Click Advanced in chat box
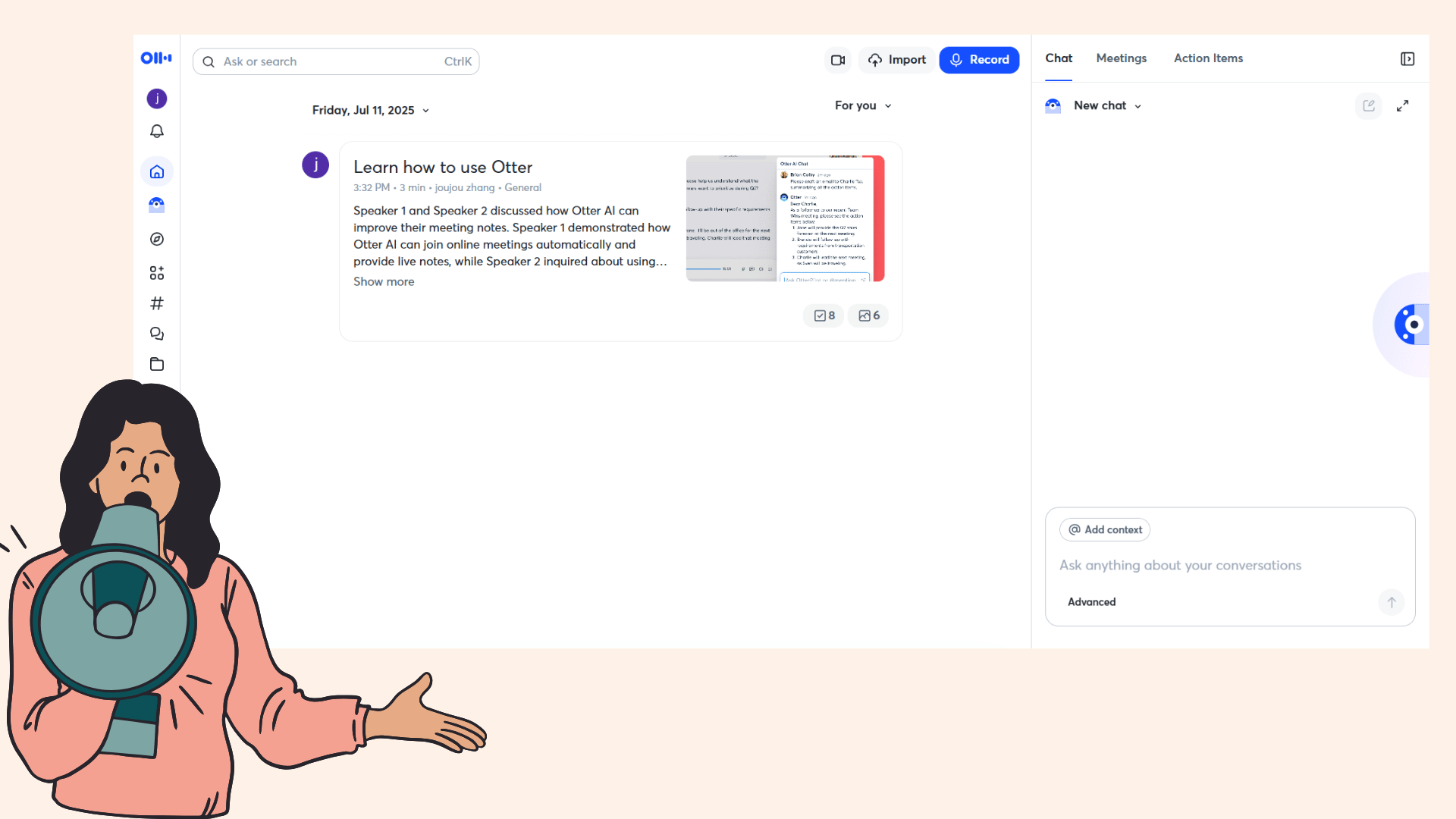Screen dimensions: 1456x819 pyautogui.click(x=1092, y=602)
